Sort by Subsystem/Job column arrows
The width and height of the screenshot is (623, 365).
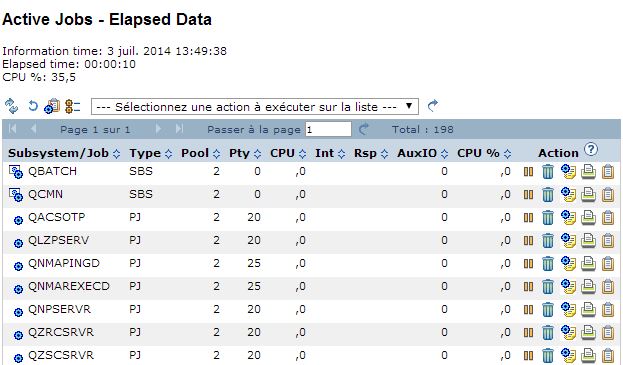116,154
